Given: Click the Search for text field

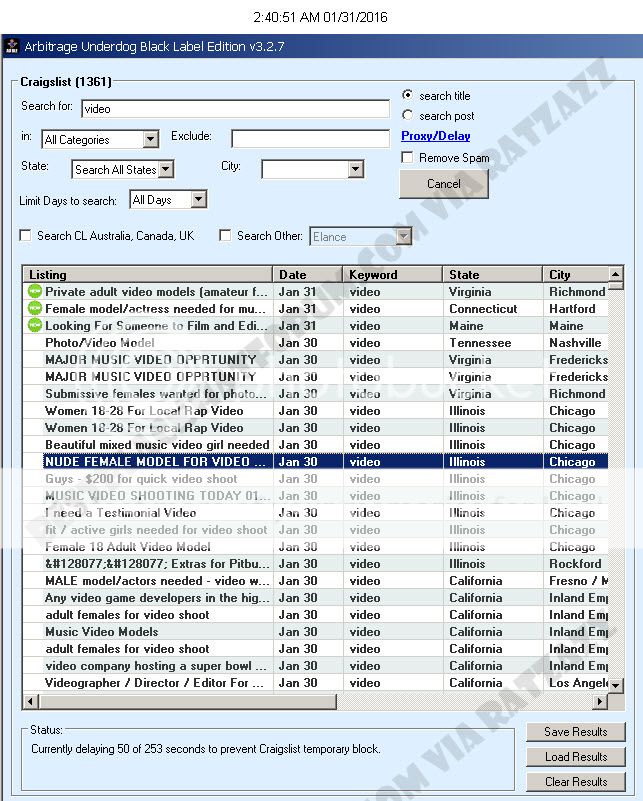Looking at the screenshot, I should (x=235, y=109).
